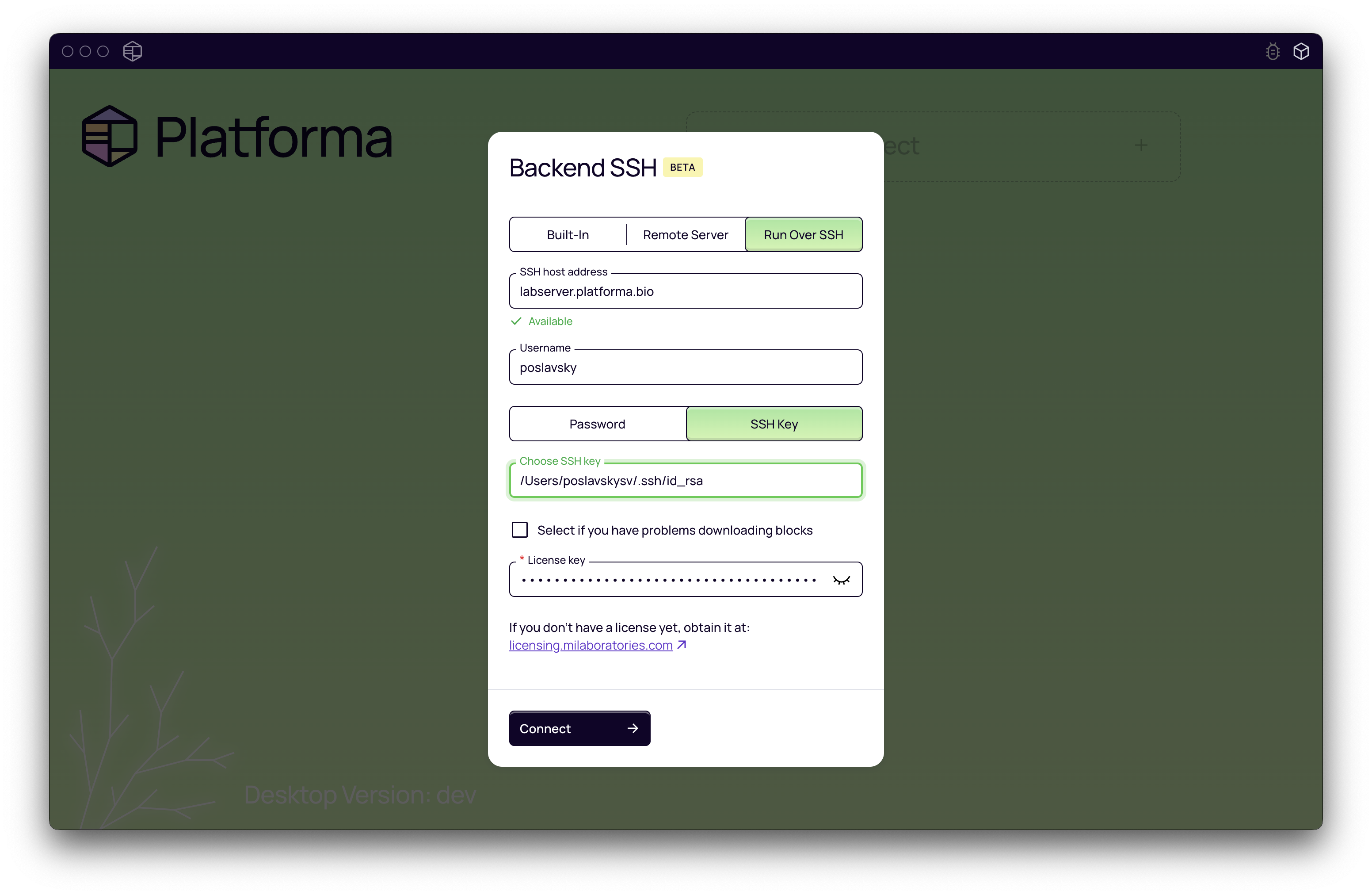This screenshot has width=1372, height=895.
Task: Enable checkbox for problems downloading blocks
Action: pyautogui.click(x=519, y=529)
